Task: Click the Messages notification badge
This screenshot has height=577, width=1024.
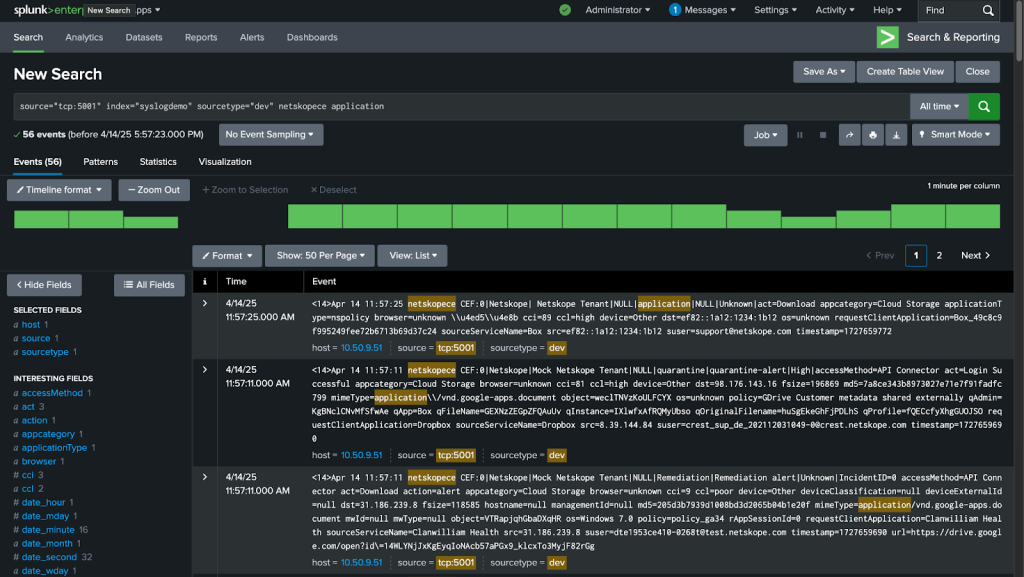Action: point(675,10)
